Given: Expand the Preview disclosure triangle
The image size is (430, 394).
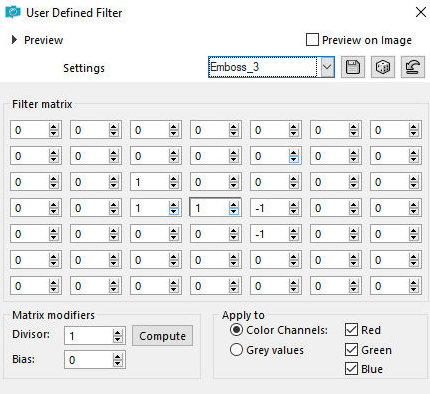Looking at the screenshot, I should coord(14,40).
